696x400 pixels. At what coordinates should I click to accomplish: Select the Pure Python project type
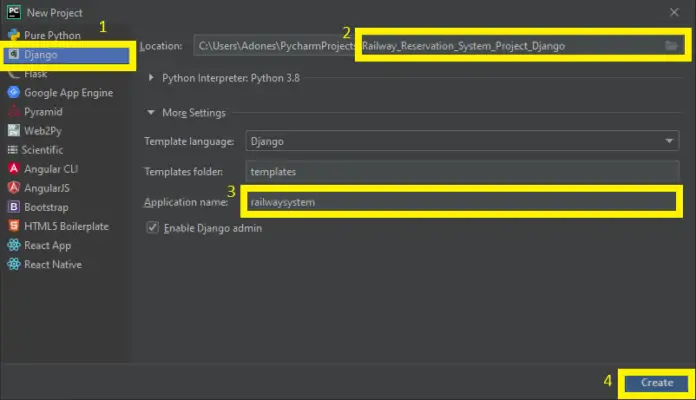pyautogui.click(x=52, y=35)
